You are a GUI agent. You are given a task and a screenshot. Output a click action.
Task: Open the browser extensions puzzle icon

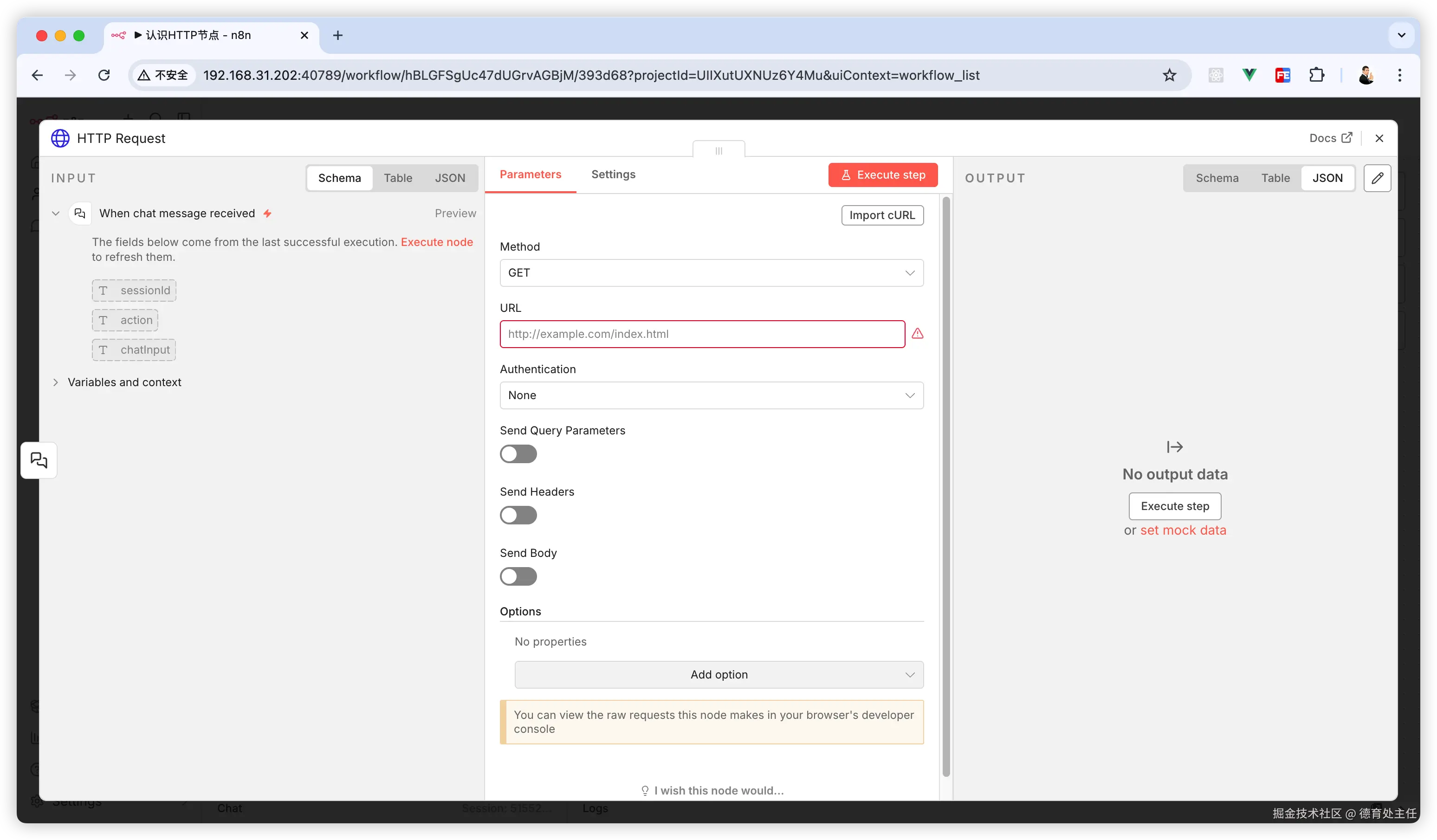tap(1316, 75)
